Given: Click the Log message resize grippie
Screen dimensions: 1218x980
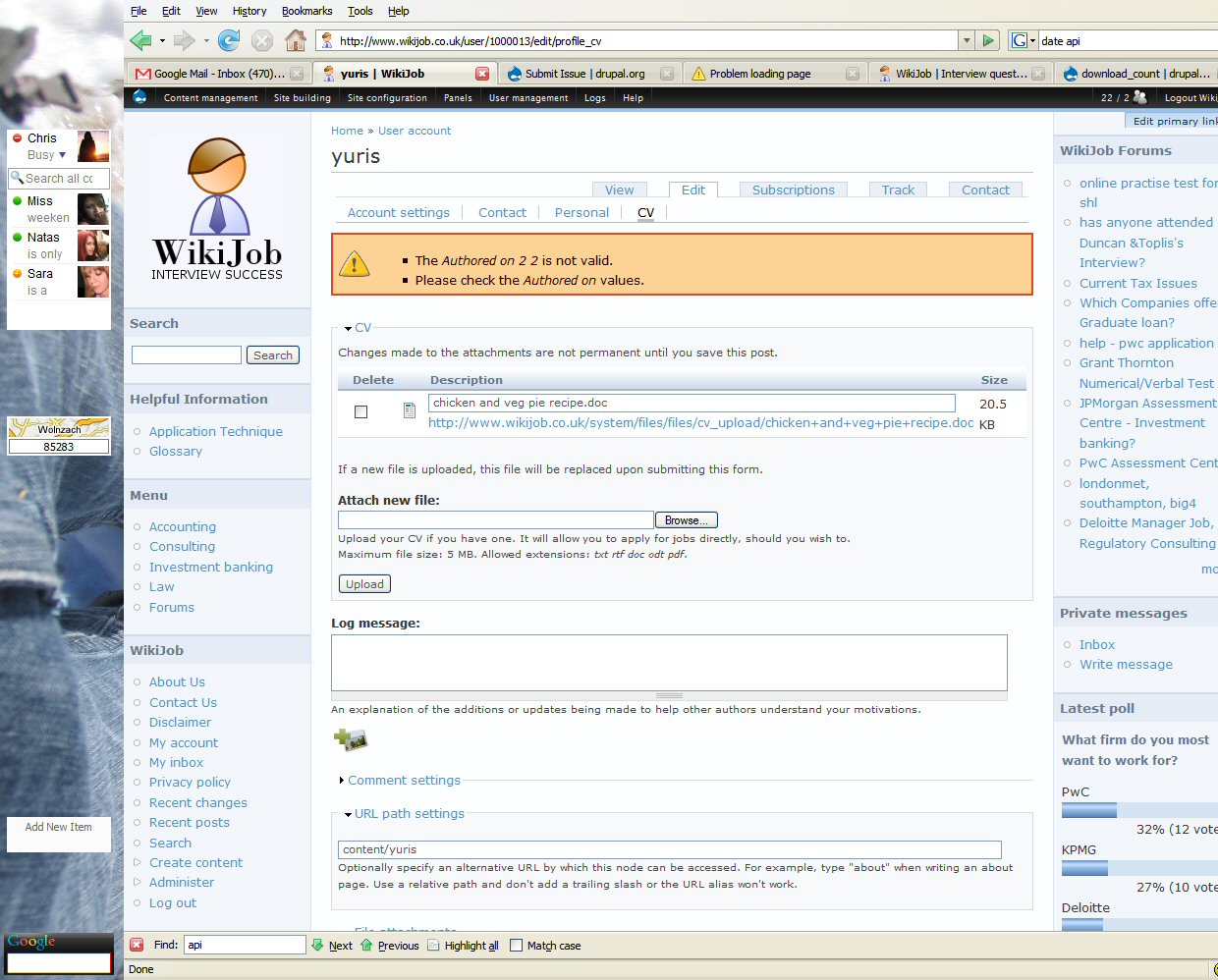Looking at the screenshot, I should (x=669, y=695).
